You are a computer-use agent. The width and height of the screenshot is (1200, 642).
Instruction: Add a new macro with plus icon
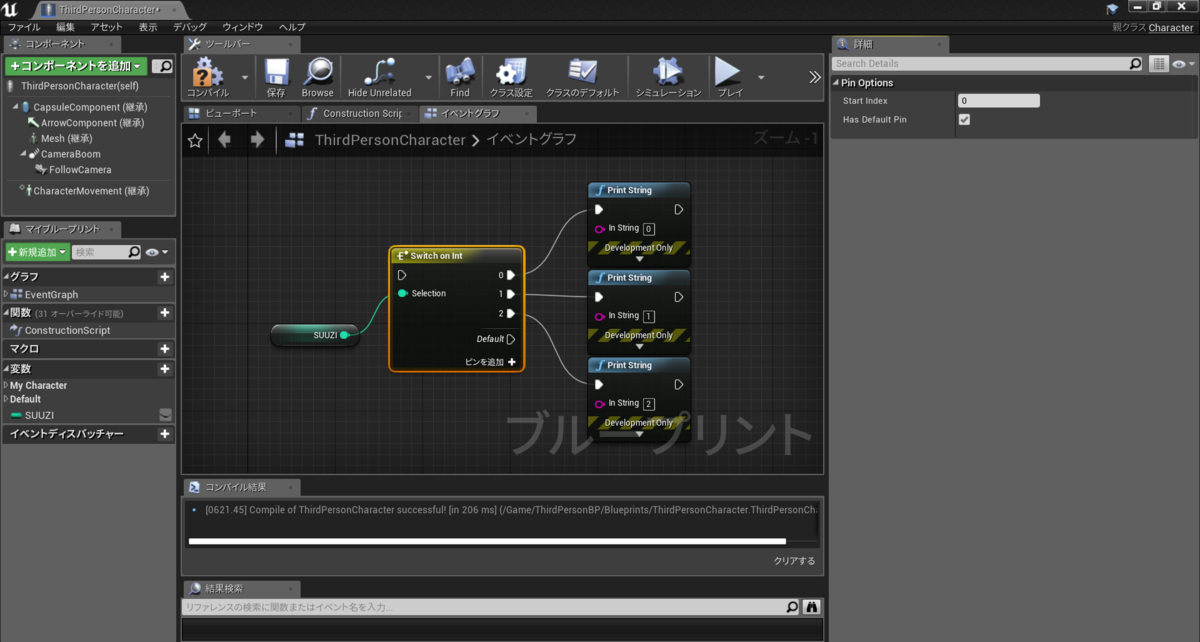tap(164, 349)
